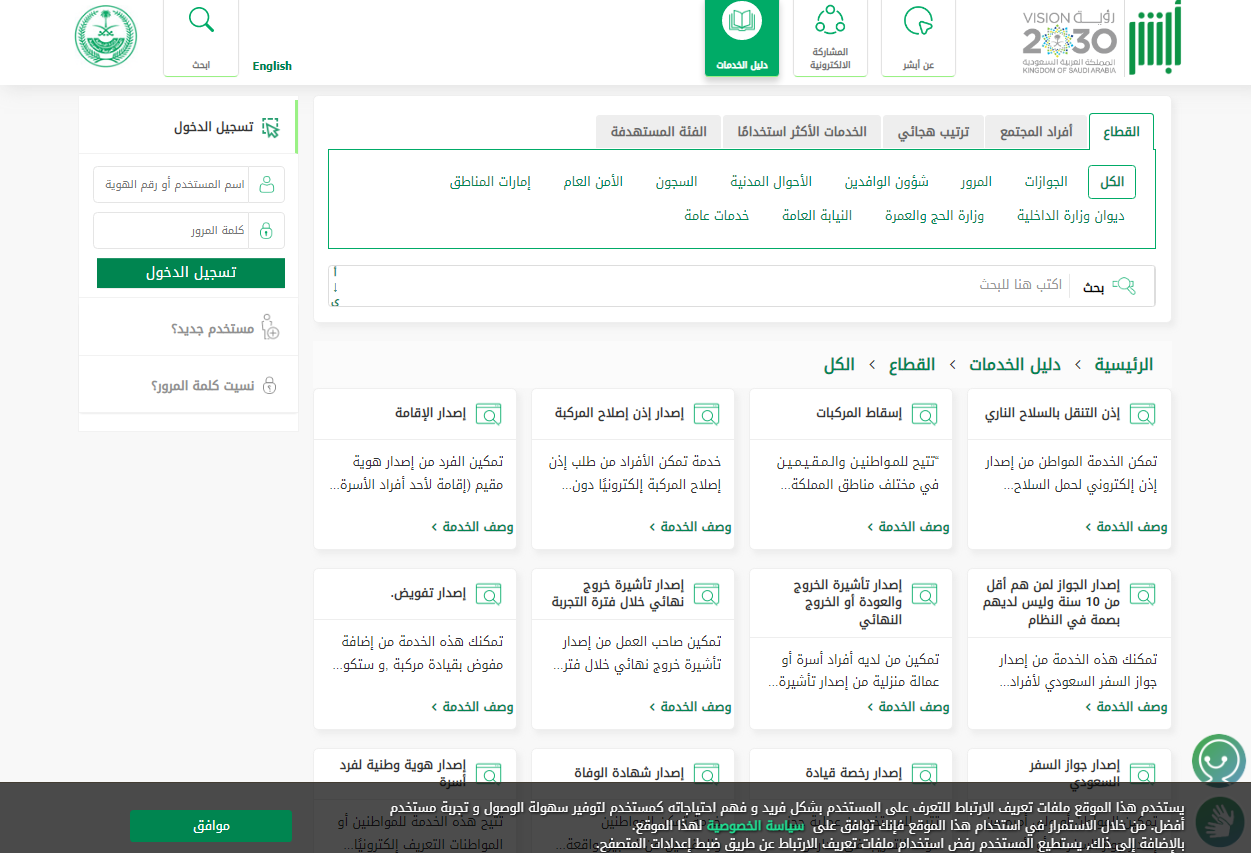
Task: Switch to الخدمات الأكثر استخدامًا tab
Action: pos(801,132)
